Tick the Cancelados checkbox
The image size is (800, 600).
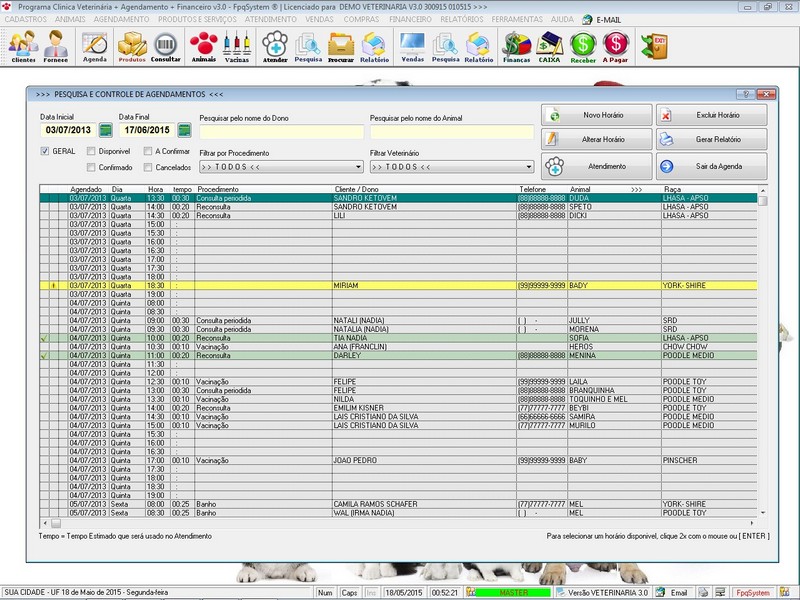coord(147,167)
